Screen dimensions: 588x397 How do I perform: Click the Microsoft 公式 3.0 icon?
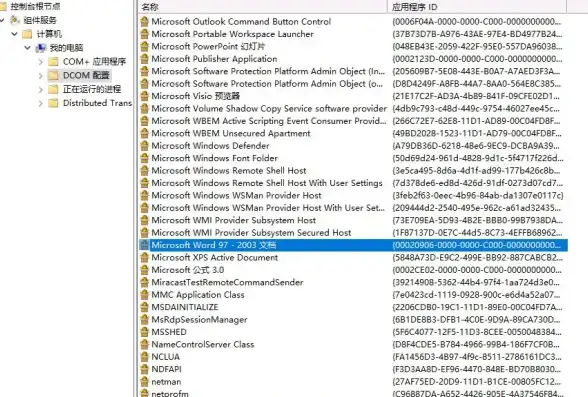(x=144, y=270)
